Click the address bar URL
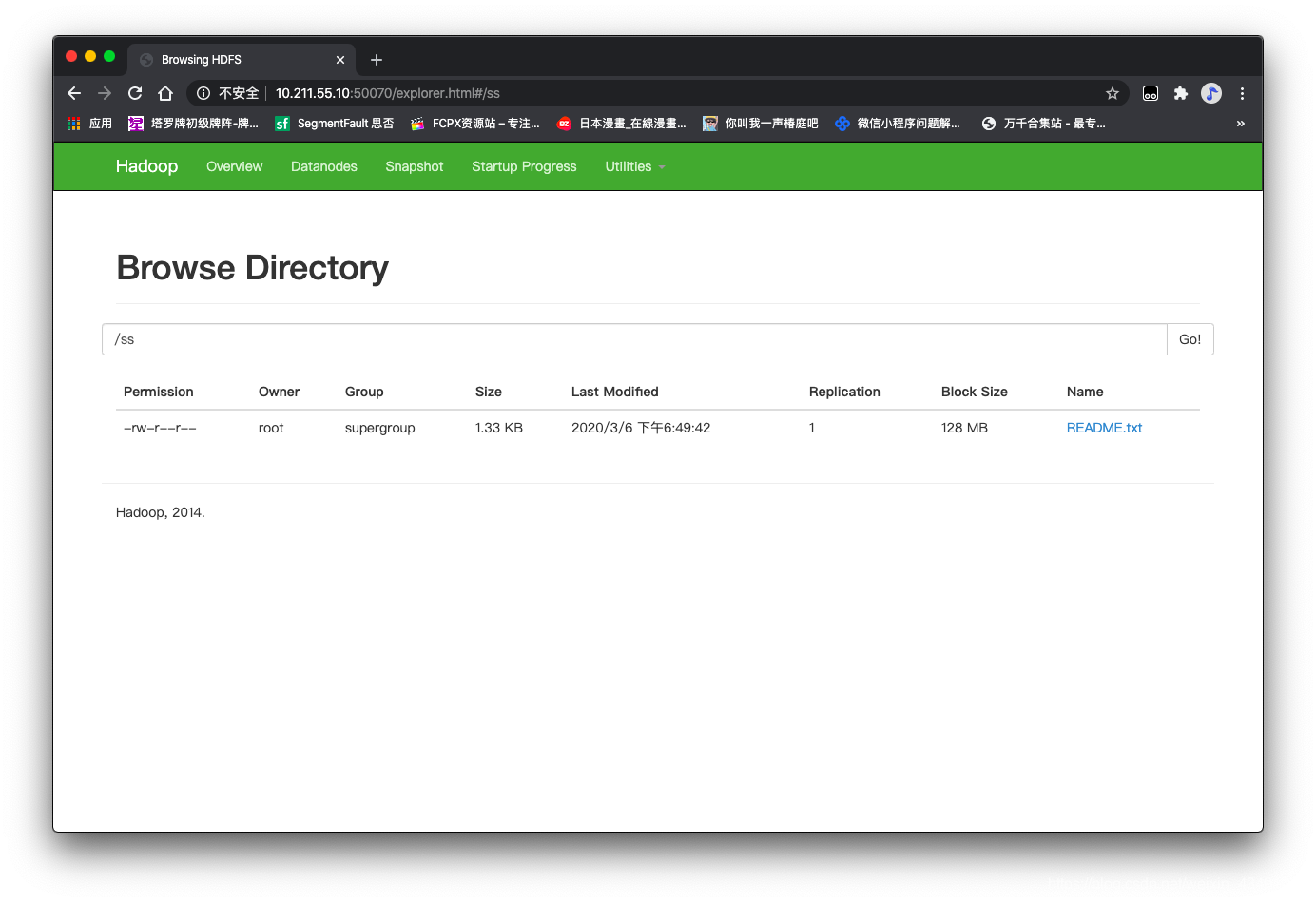 (388, 93)
